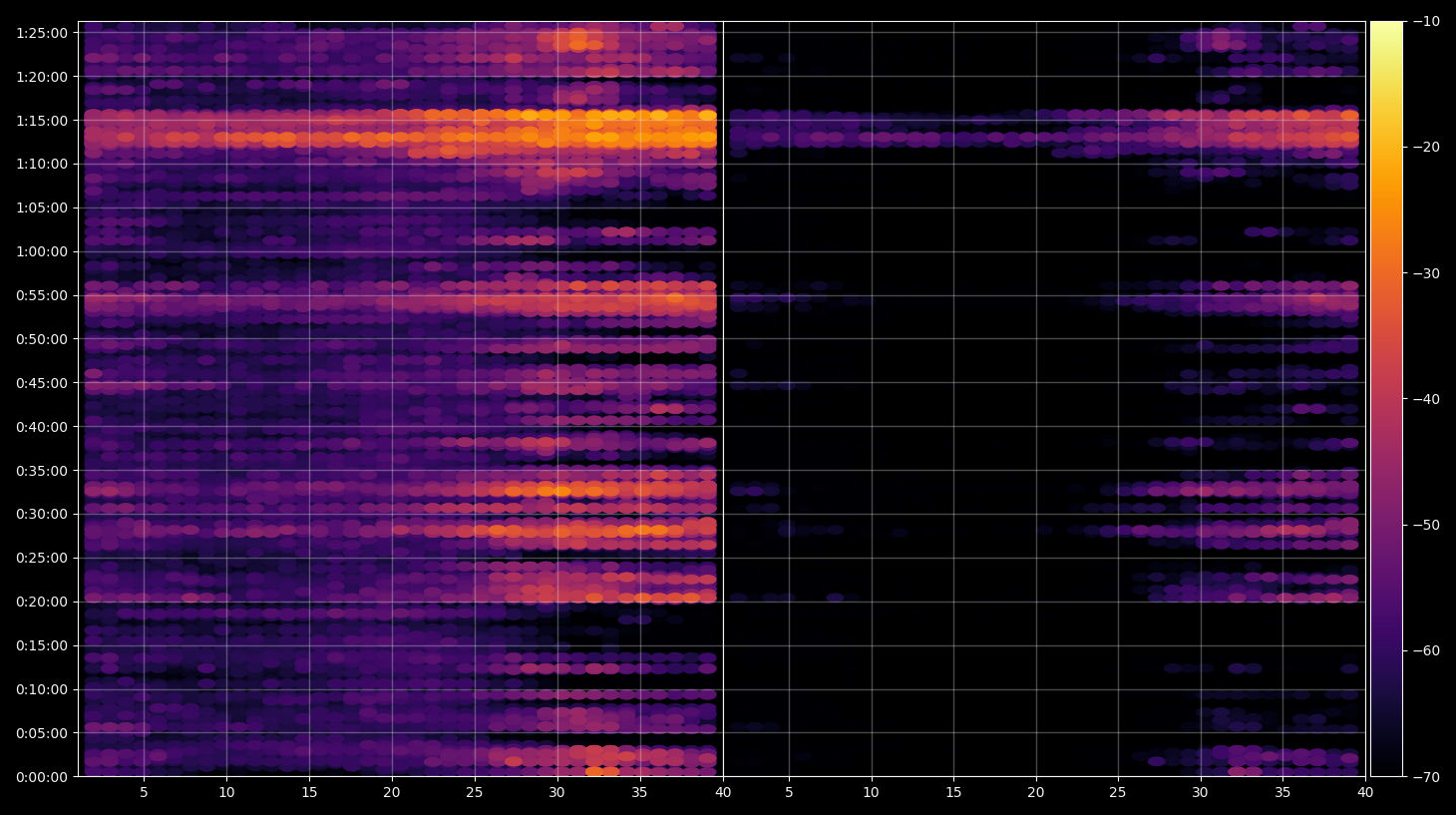
Task: Click the 0:00:00 time axis label
Action: pos(42,777)
